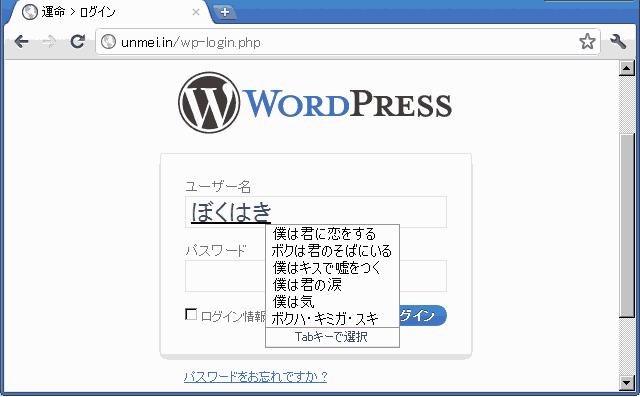Open a new tab with the plus button
Viewport: 640px width, 397px height.
224,12
